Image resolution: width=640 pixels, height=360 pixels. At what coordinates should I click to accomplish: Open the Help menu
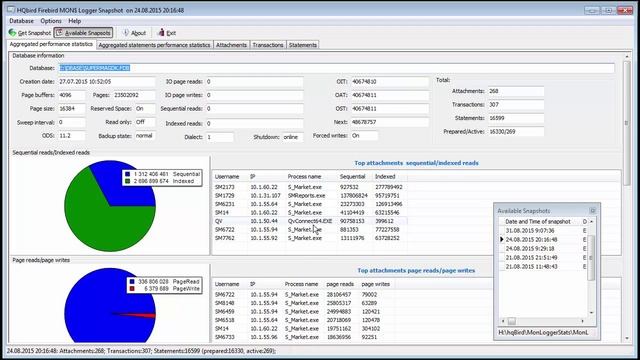pos(74,21)
